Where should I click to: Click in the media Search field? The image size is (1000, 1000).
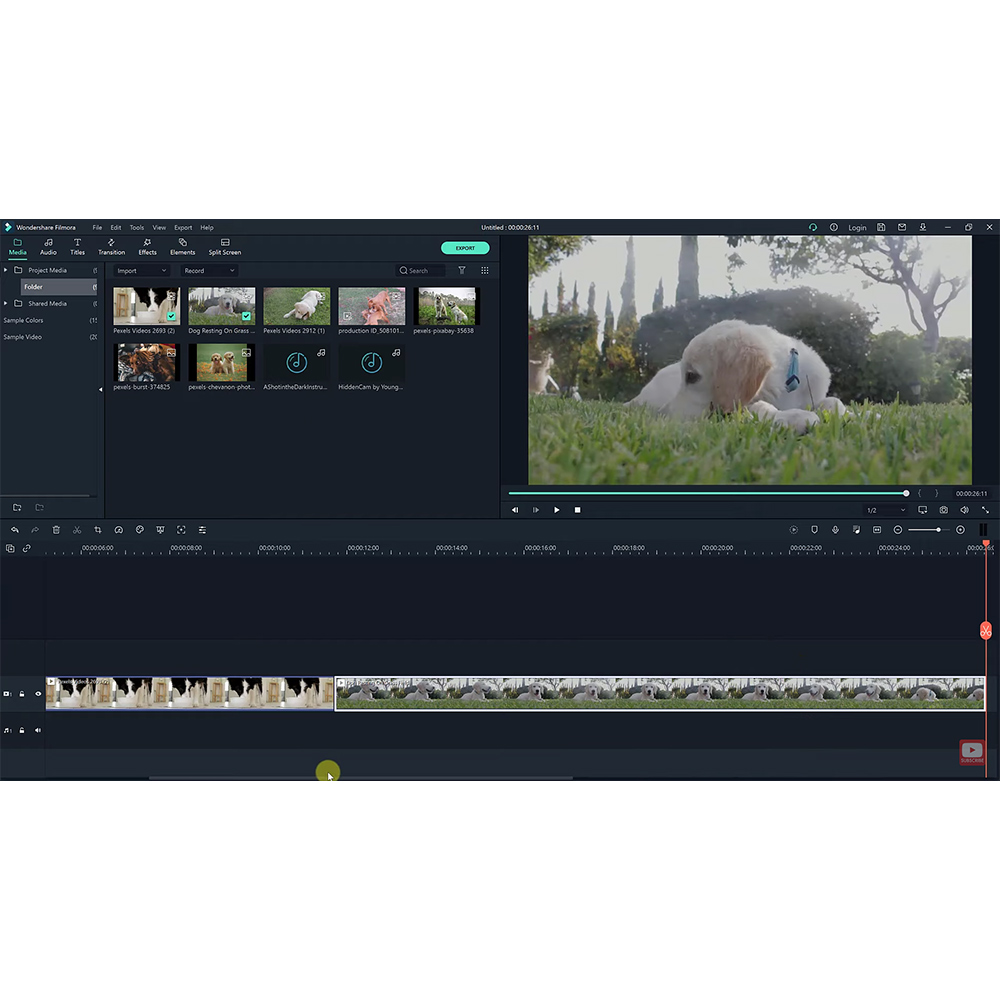[421, 270]
